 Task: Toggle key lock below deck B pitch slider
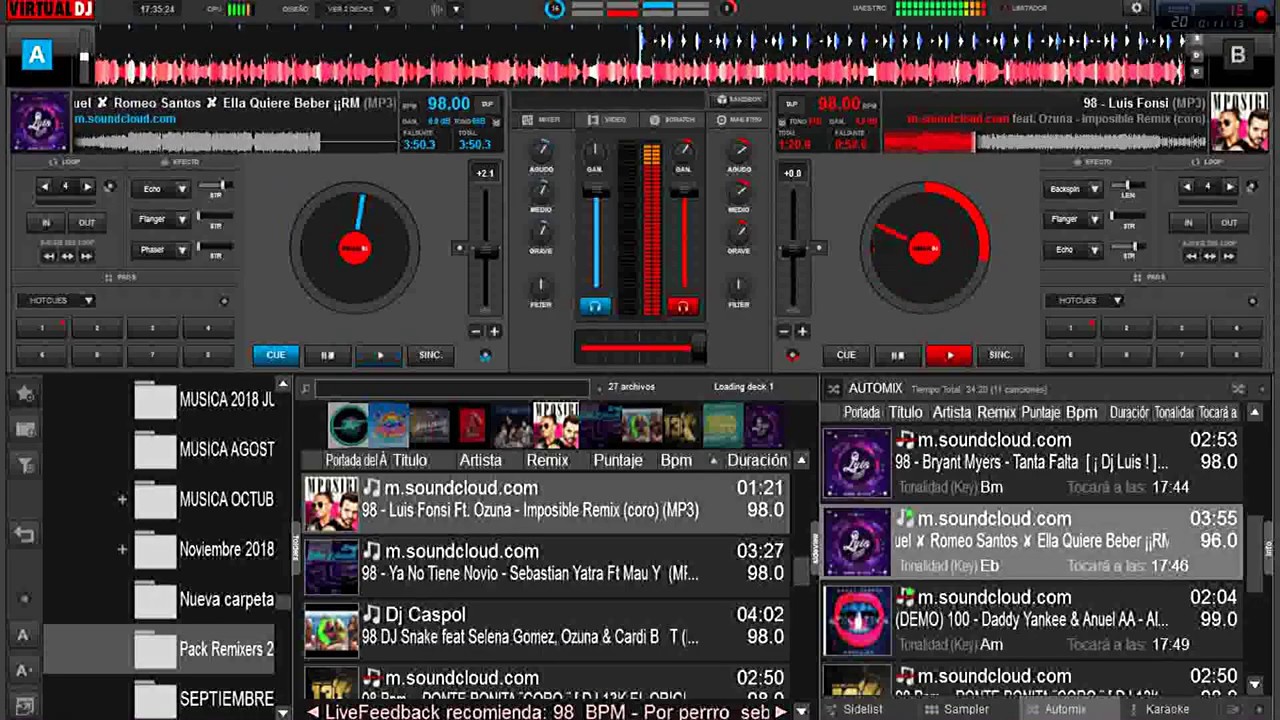[x=793, y=355]
